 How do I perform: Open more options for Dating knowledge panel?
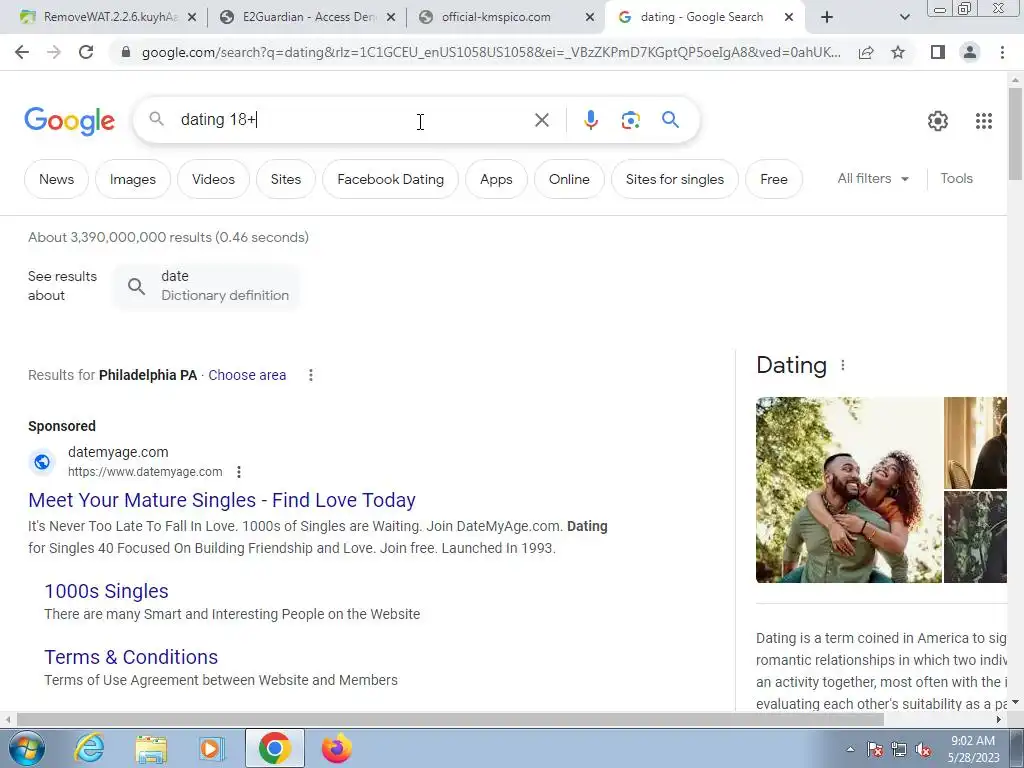842,365
